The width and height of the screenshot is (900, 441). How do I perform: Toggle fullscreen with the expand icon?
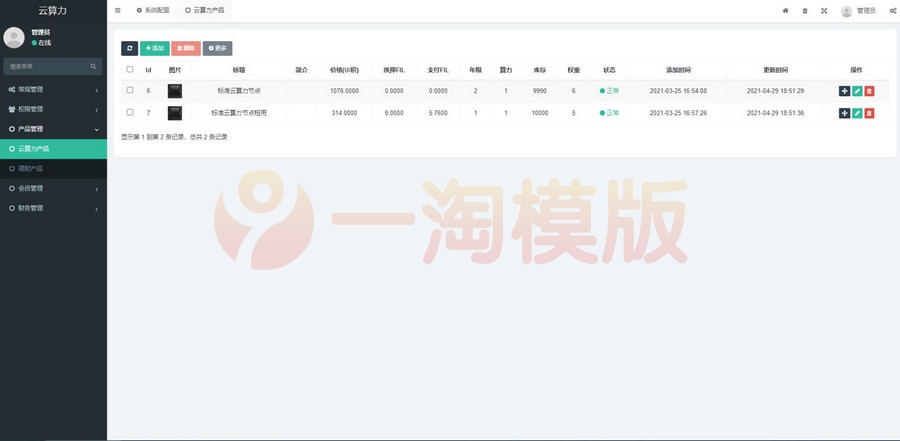tap(824, 10)
